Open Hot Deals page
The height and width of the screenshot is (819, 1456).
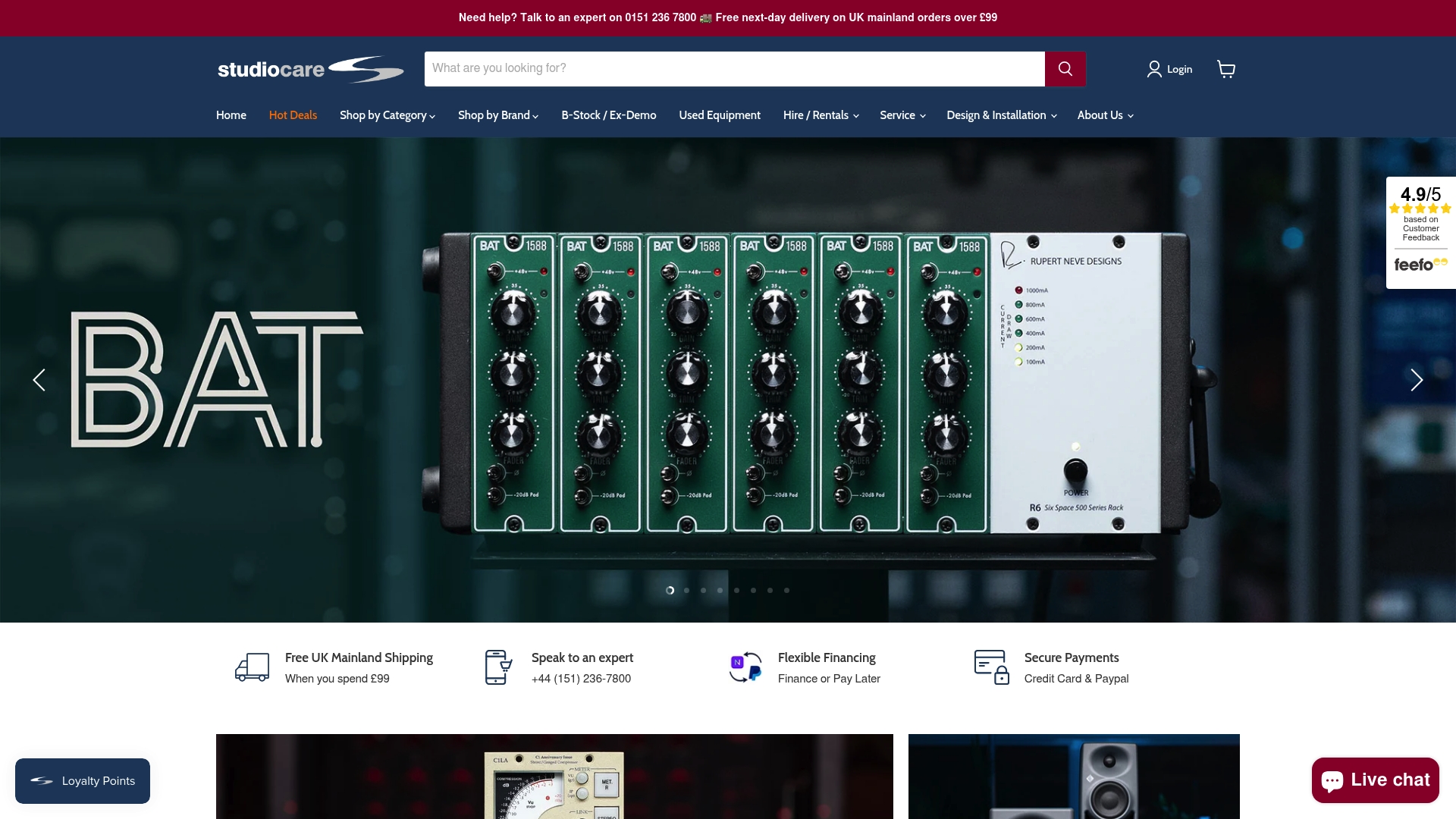293,115
